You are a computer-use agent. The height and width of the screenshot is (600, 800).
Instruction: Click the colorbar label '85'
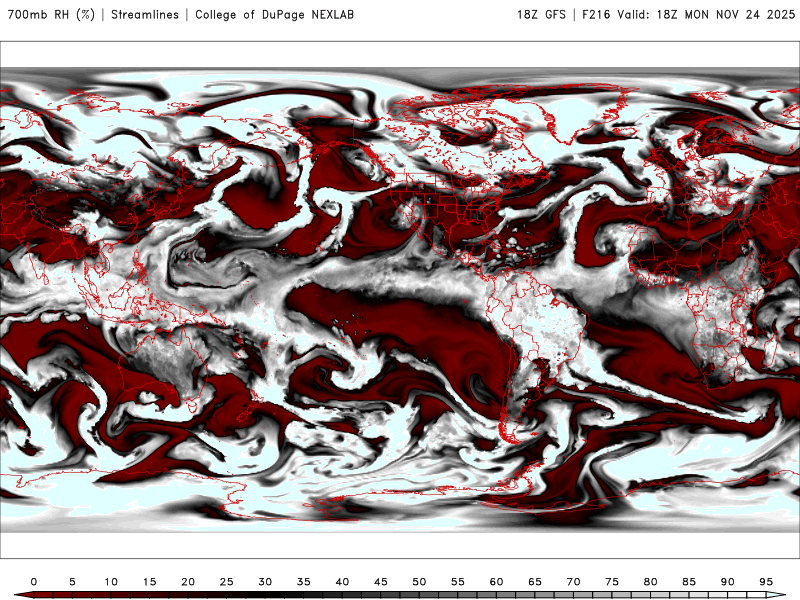689,582
